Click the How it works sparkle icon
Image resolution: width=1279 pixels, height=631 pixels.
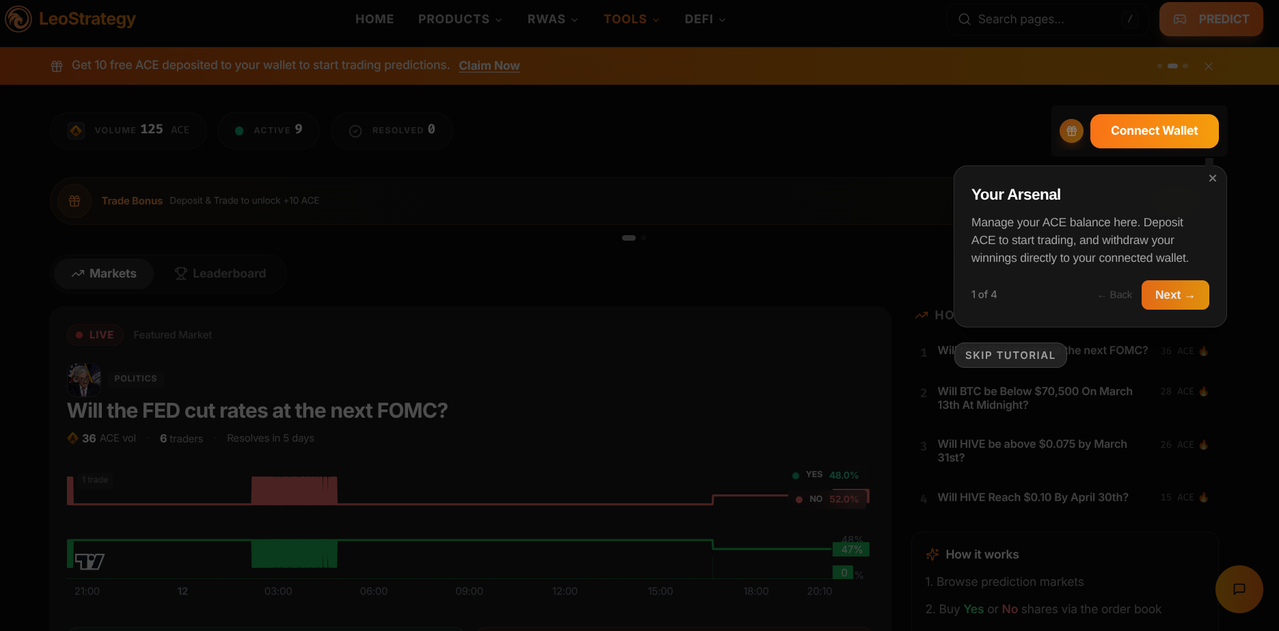[933, 554]
